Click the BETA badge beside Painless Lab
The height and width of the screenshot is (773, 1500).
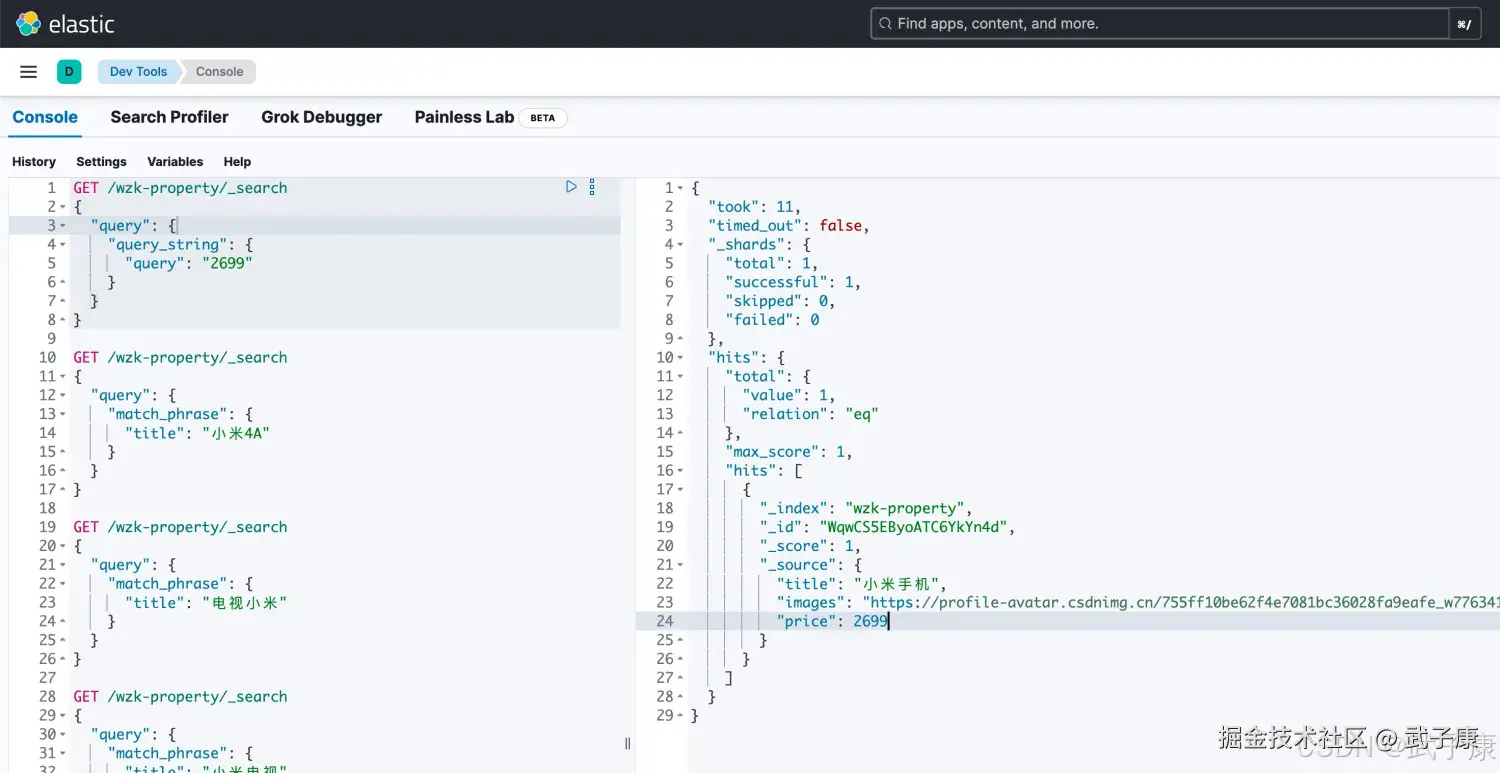pyautogui.click(x=542, y=117)
